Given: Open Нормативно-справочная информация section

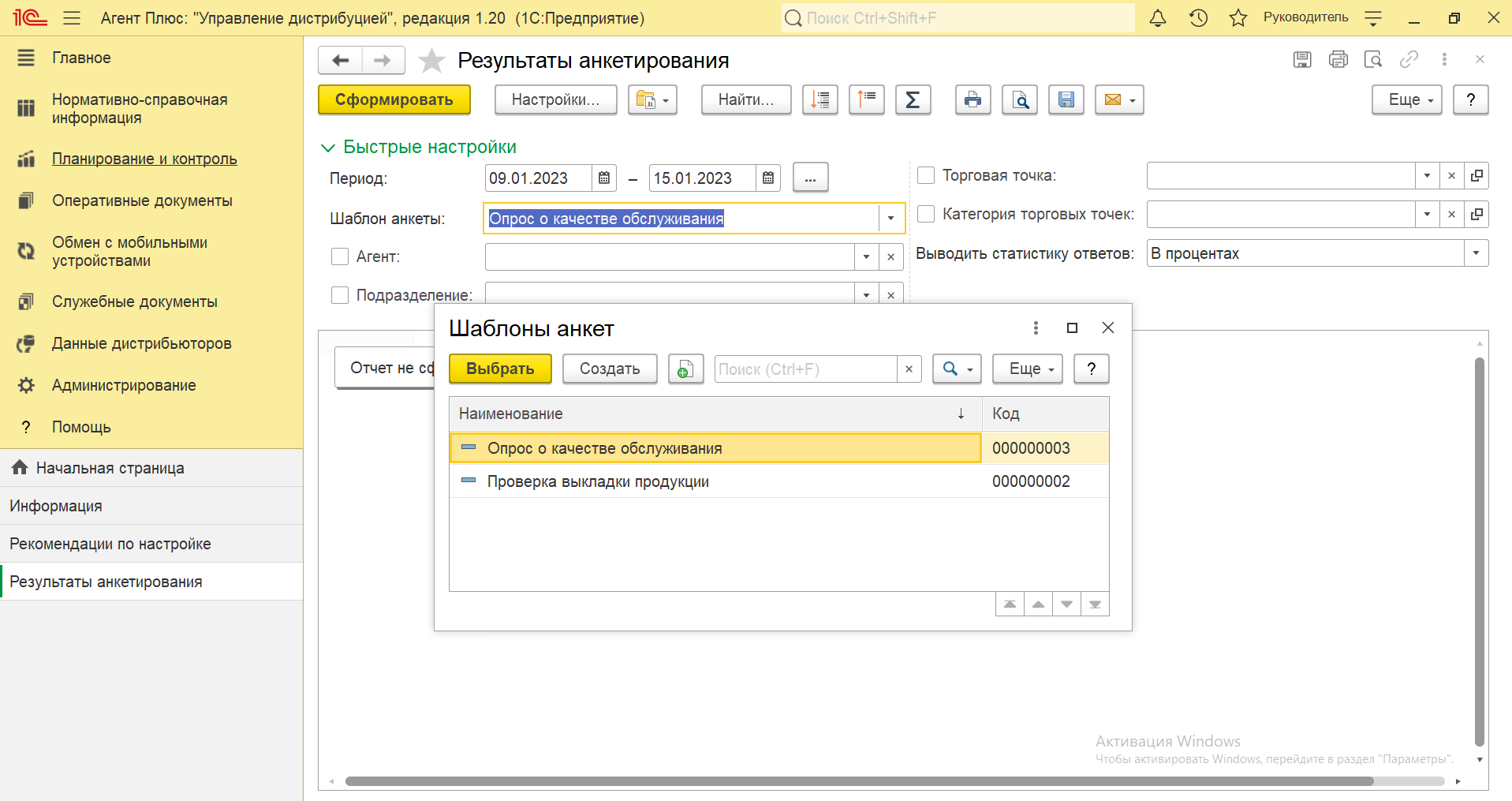Looking at the screenshot, I should (x=140, y=109).
